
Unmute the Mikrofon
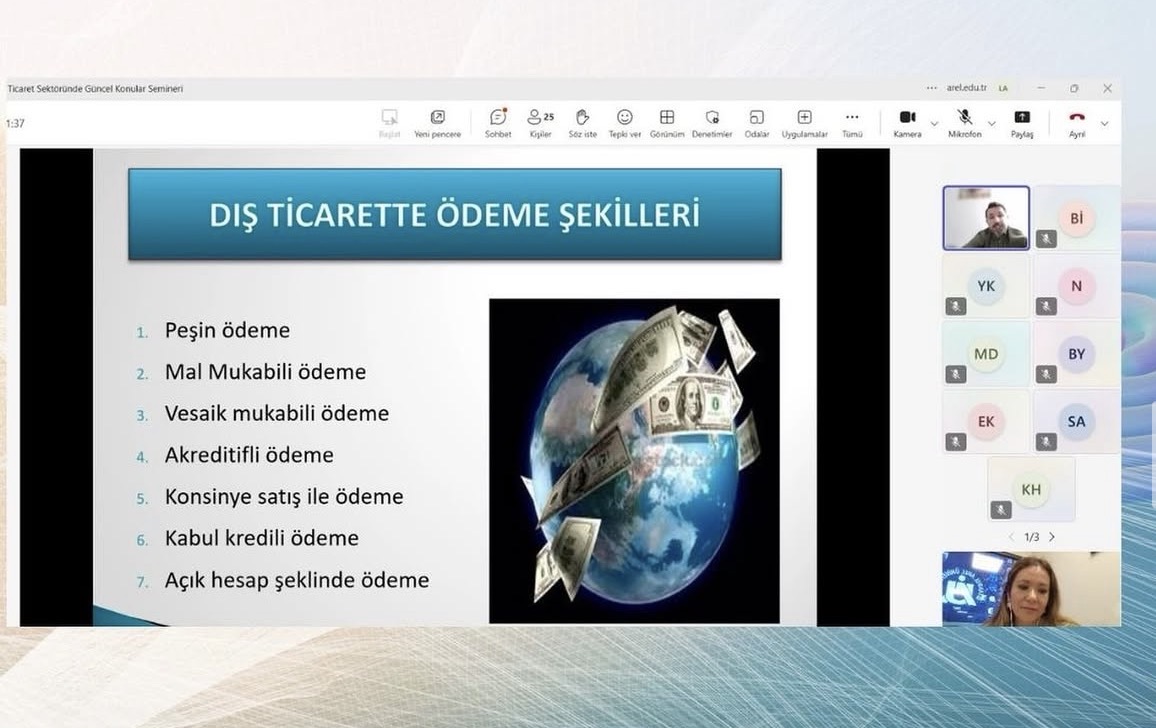pos(964,122)
